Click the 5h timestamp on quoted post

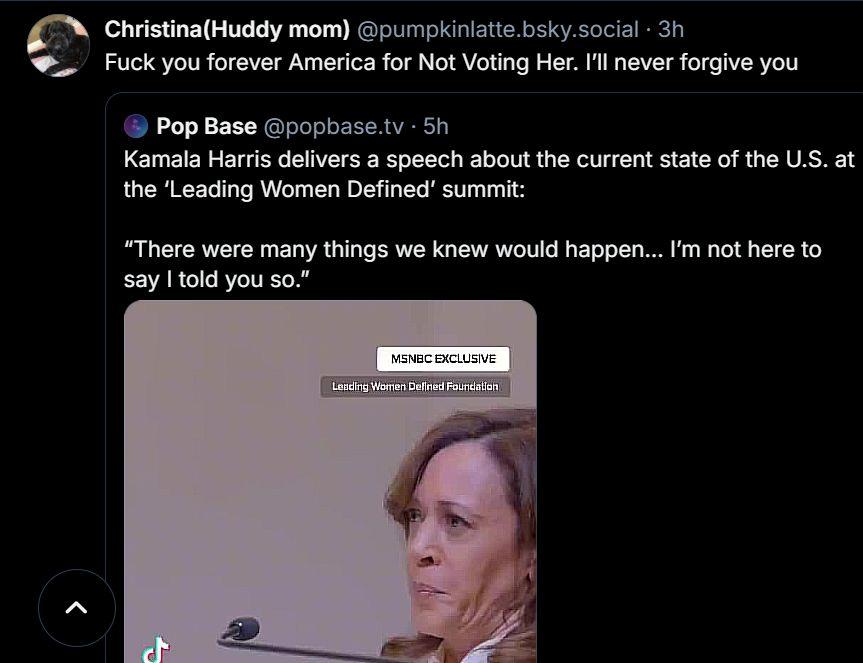point(435,127)
